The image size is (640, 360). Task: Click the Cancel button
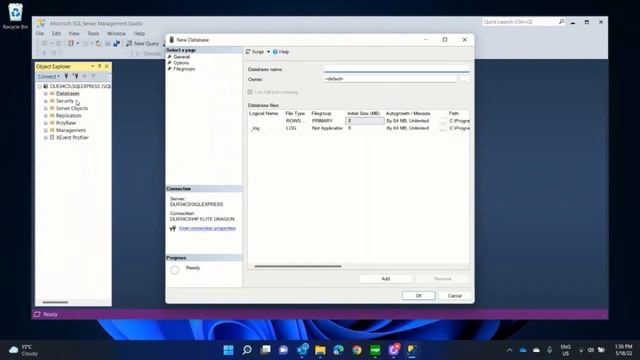(455, 296)
